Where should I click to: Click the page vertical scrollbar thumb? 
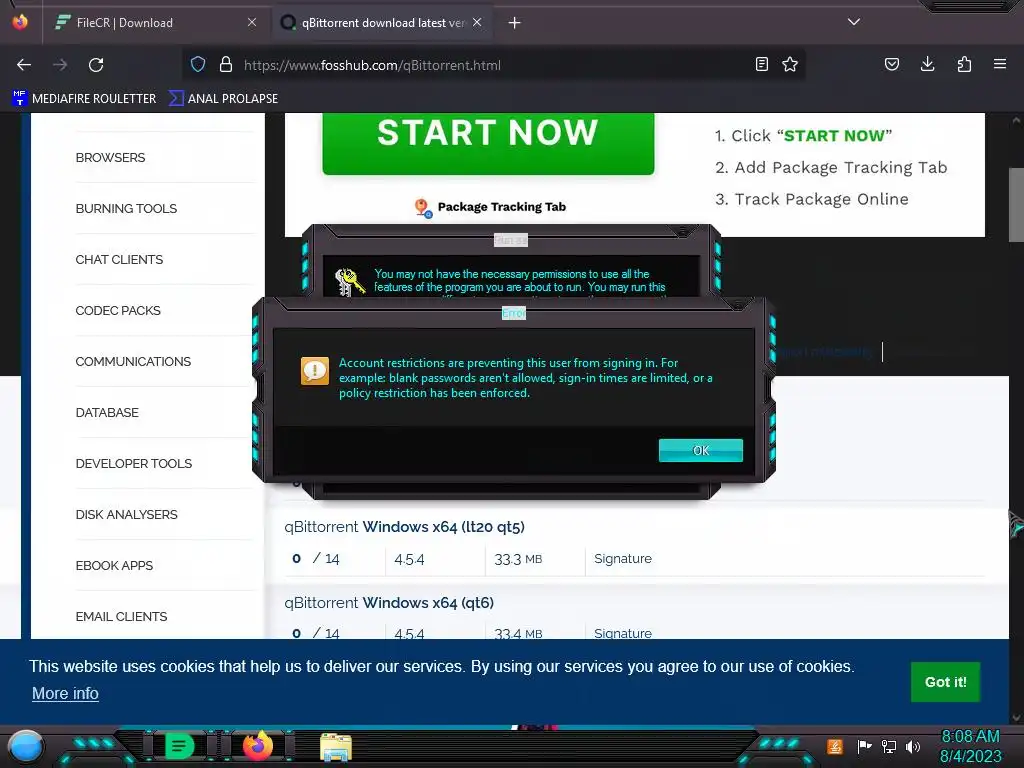[x=1016, y=204]
